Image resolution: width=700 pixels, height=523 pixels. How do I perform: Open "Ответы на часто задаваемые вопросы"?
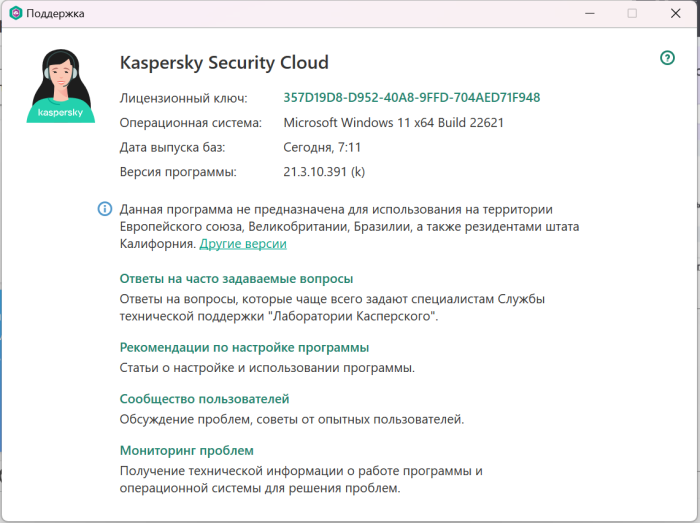click(x=236, y=278)
